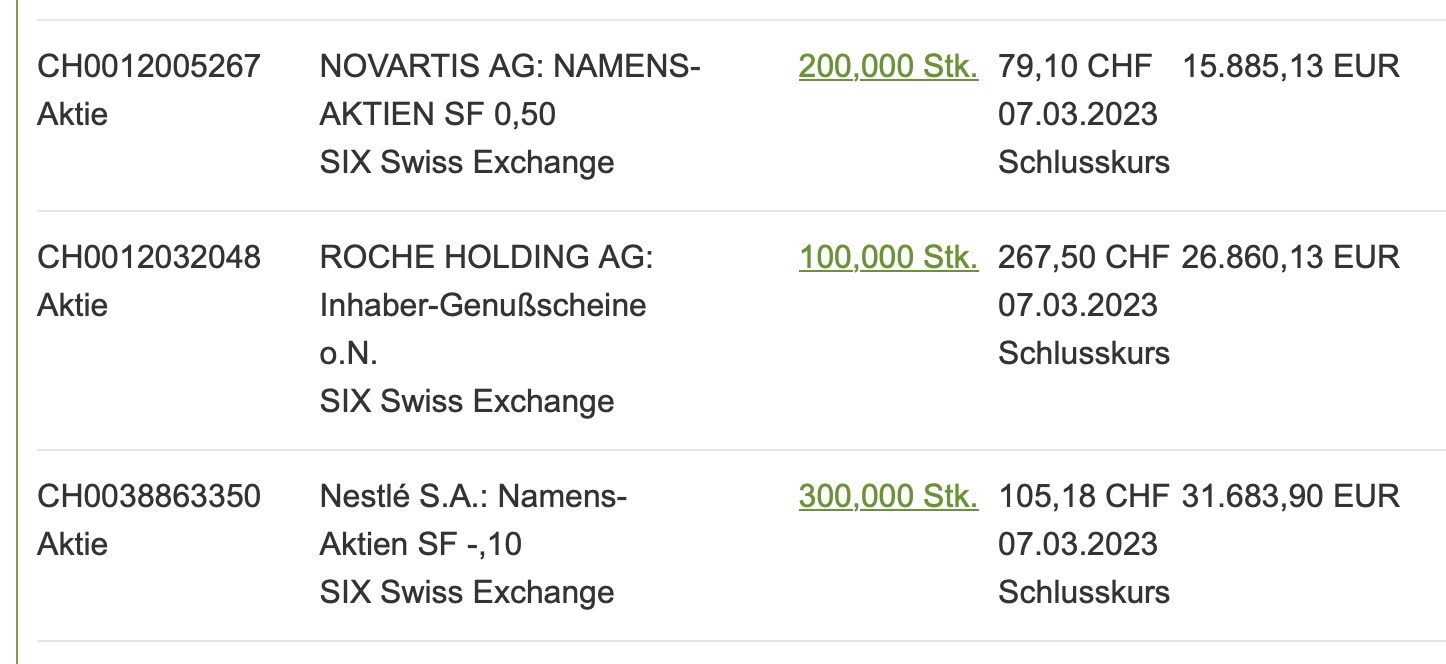Image resolution: width=1446 pixels, height=664 pixels.
Task: Click the 07.03.2023 date in Nestlé row
Action: coord(1077,544)
